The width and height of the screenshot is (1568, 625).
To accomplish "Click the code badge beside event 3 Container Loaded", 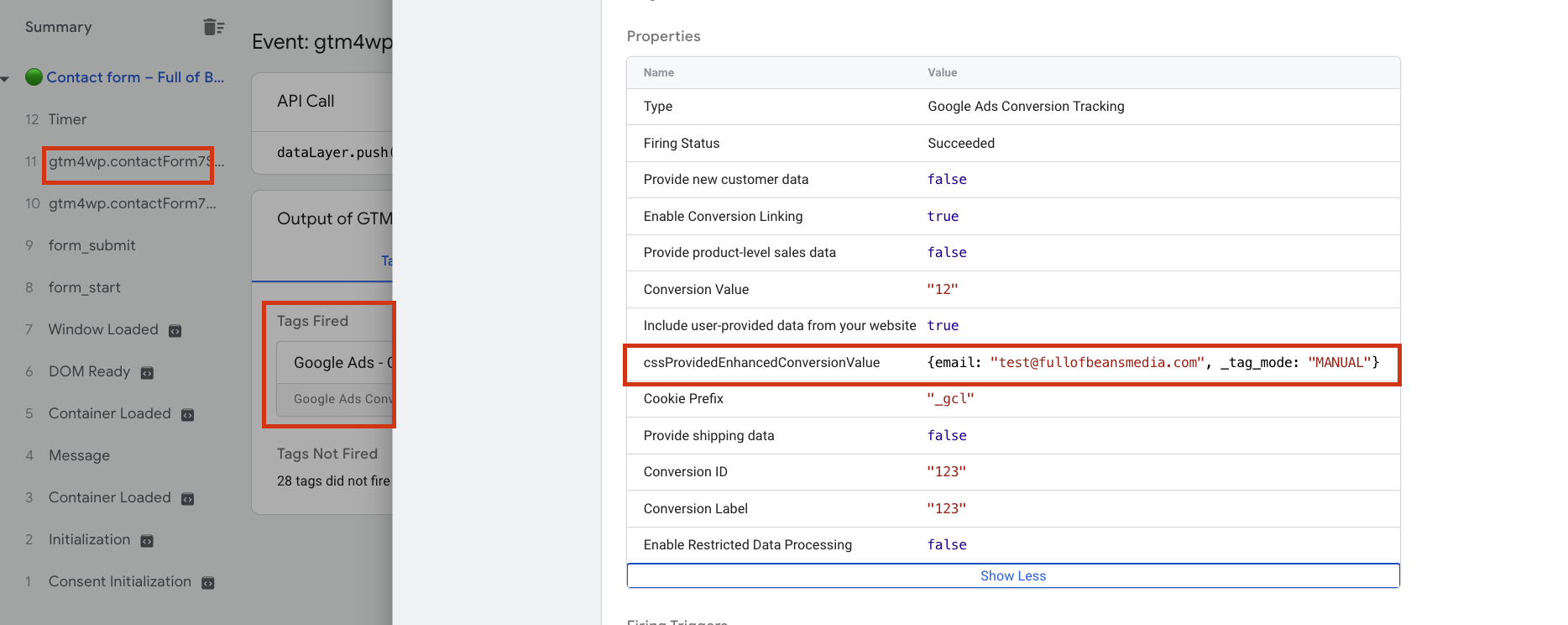I will [187, 498].
